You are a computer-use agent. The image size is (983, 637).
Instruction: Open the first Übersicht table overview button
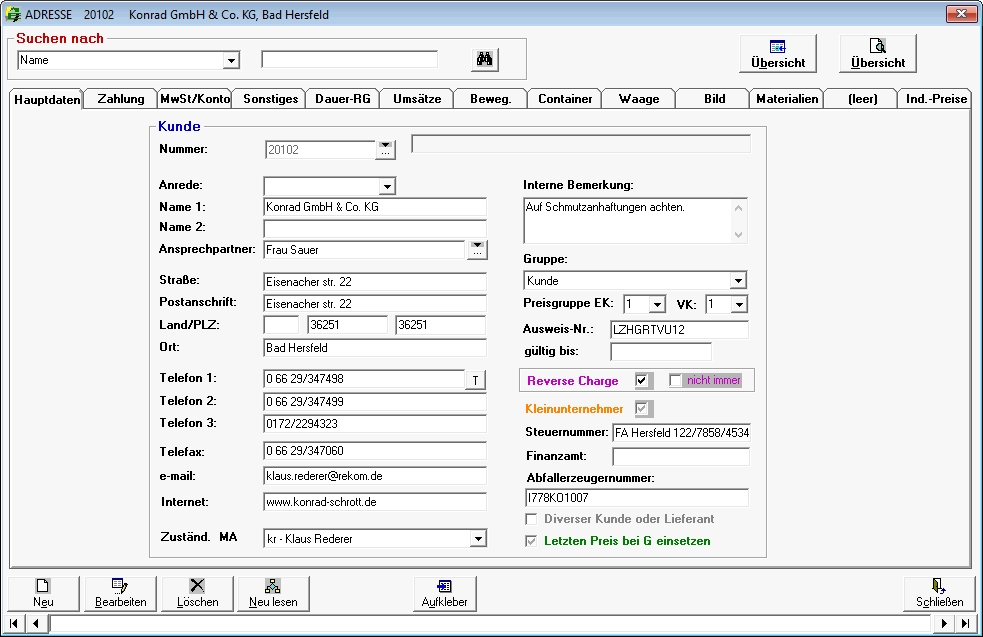[778, 53]
